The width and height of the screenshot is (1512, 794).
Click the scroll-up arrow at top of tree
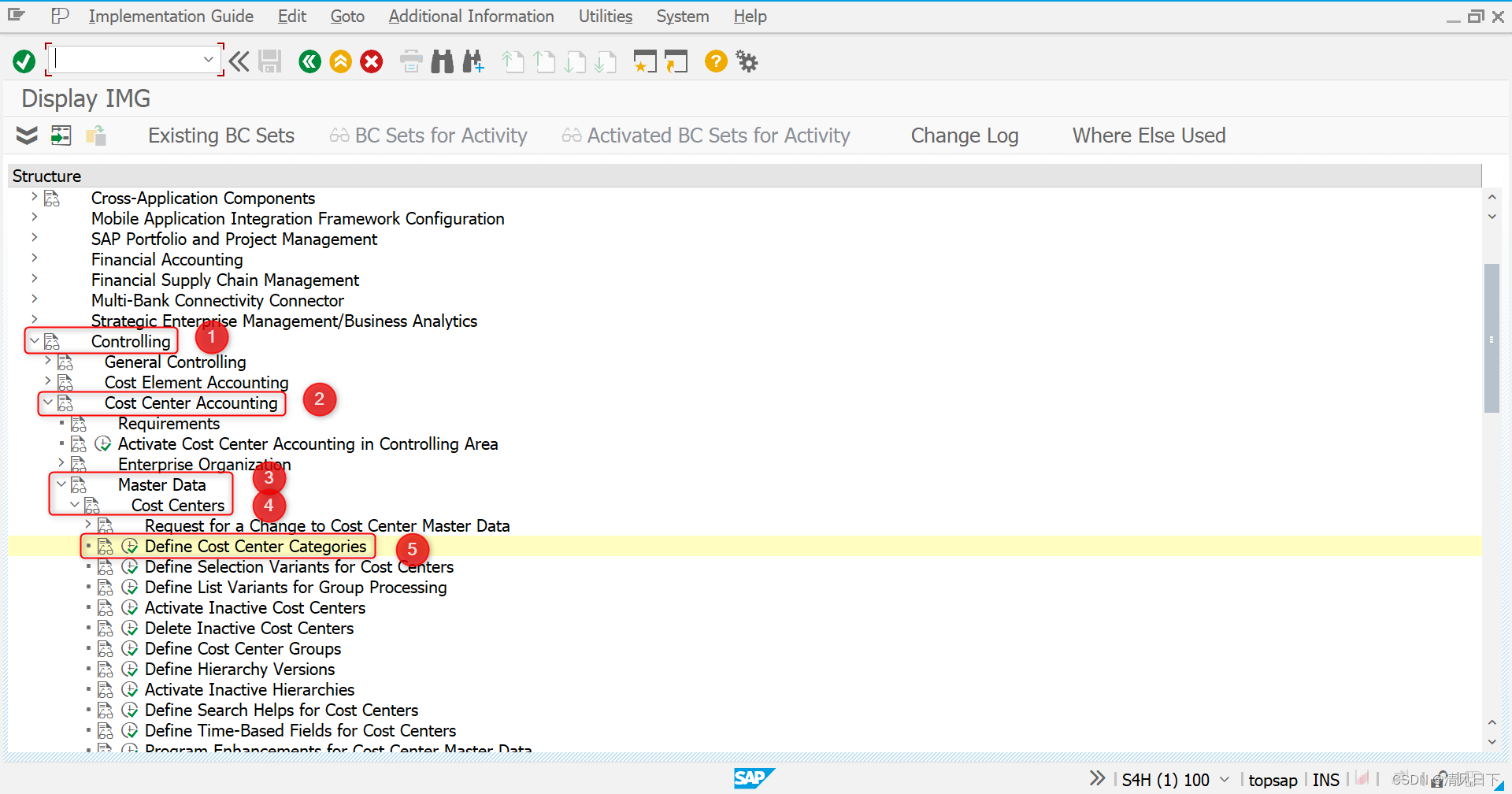coord(1492,196)
